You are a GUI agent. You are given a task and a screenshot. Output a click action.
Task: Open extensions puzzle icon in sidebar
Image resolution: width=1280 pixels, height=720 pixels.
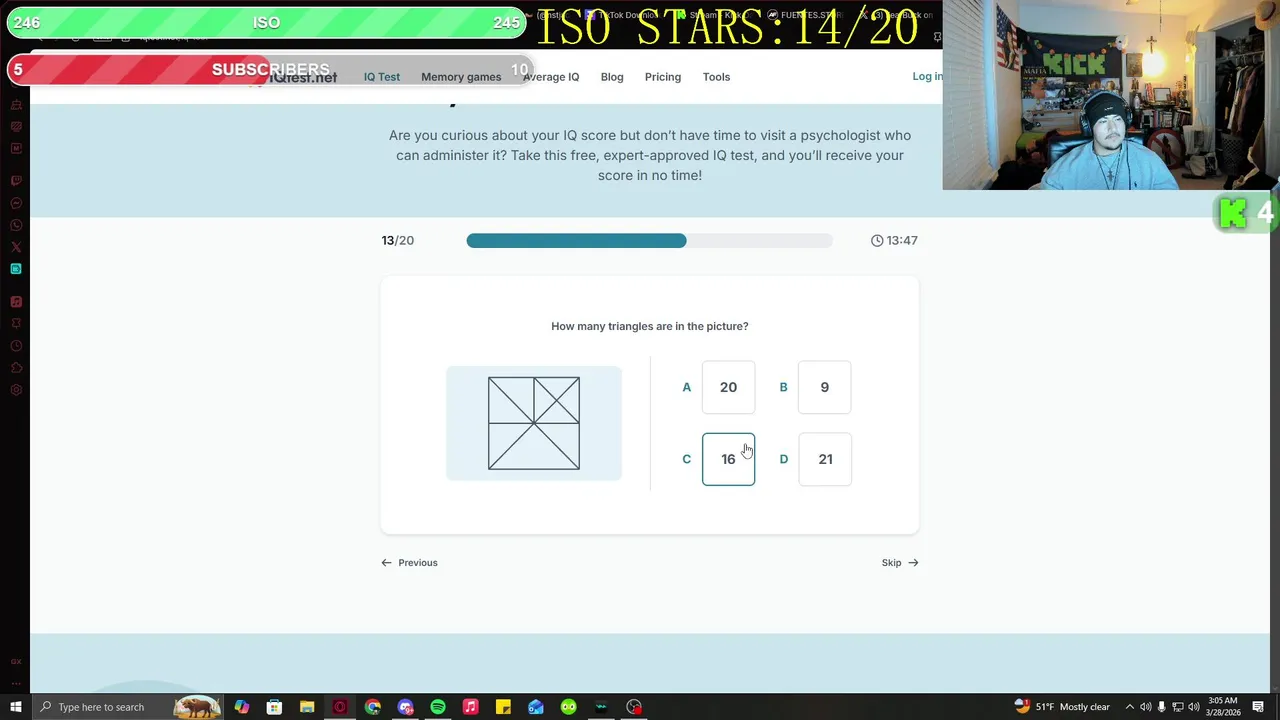(x=16, y=368)
